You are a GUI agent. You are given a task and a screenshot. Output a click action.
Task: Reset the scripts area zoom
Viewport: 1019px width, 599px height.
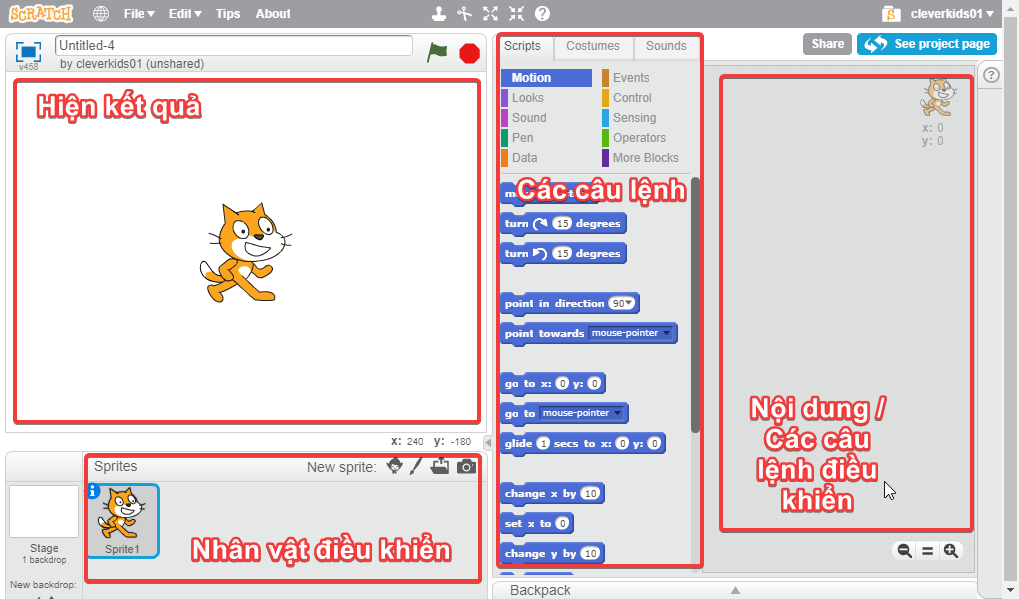tap(927, 551)
